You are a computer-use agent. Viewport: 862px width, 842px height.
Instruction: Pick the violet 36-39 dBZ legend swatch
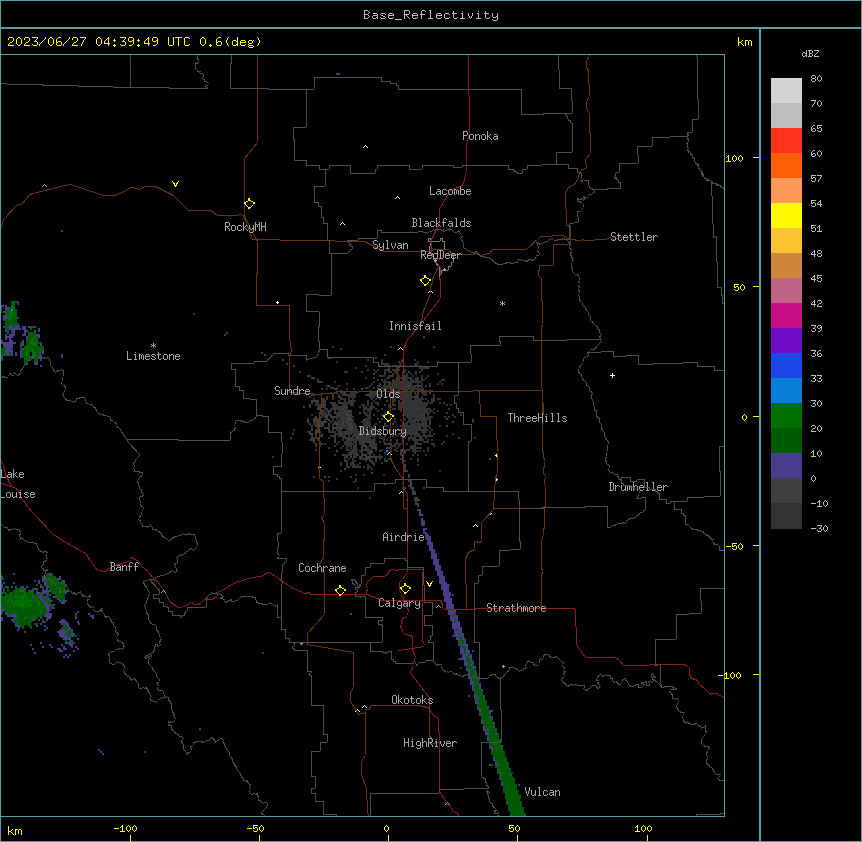click(786, 341)
